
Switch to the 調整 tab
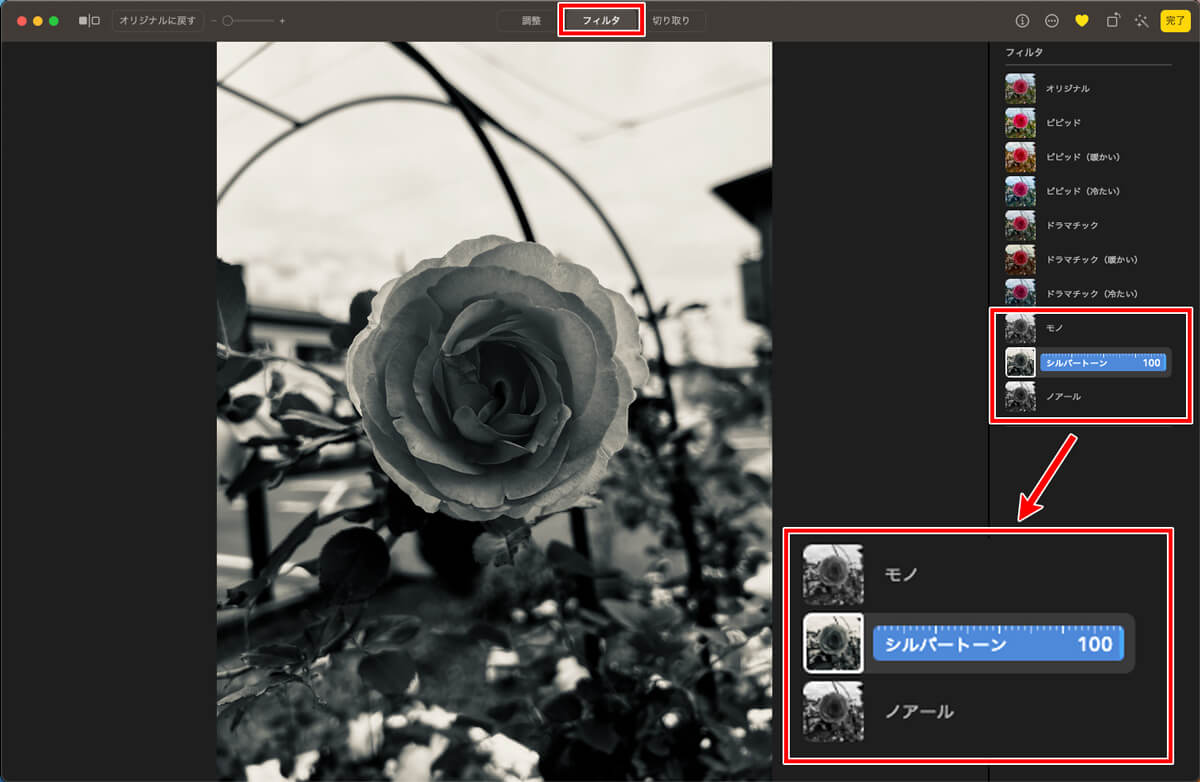[530, 20]
